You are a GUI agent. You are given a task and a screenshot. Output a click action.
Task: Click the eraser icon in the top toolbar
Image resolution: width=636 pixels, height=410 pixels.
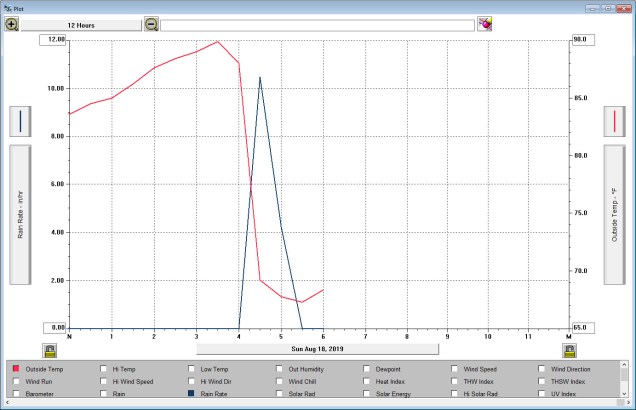485,23
